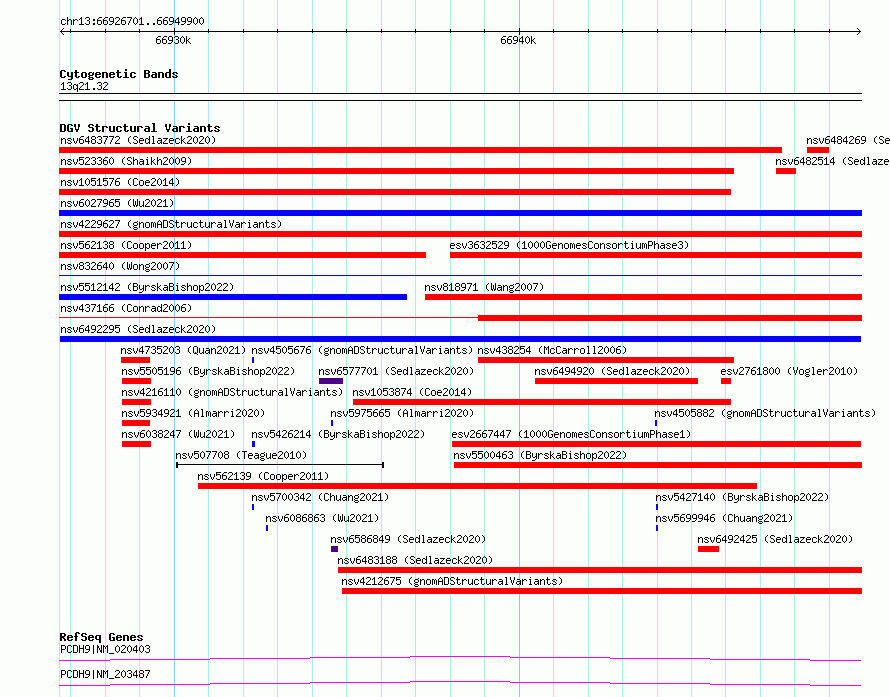Select nsv5934921 (Almarri2020) label

pos(193,413)
